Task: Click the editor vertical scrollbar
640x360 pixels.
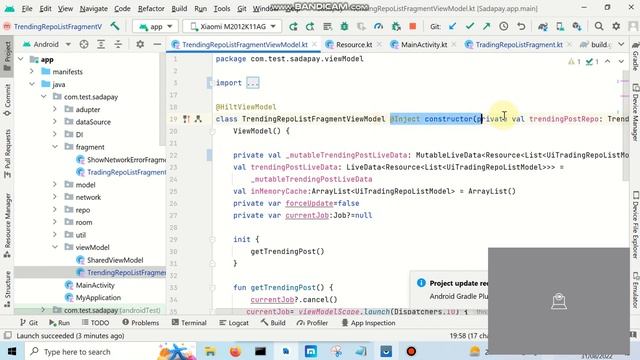Action: (x=625, y=126)
